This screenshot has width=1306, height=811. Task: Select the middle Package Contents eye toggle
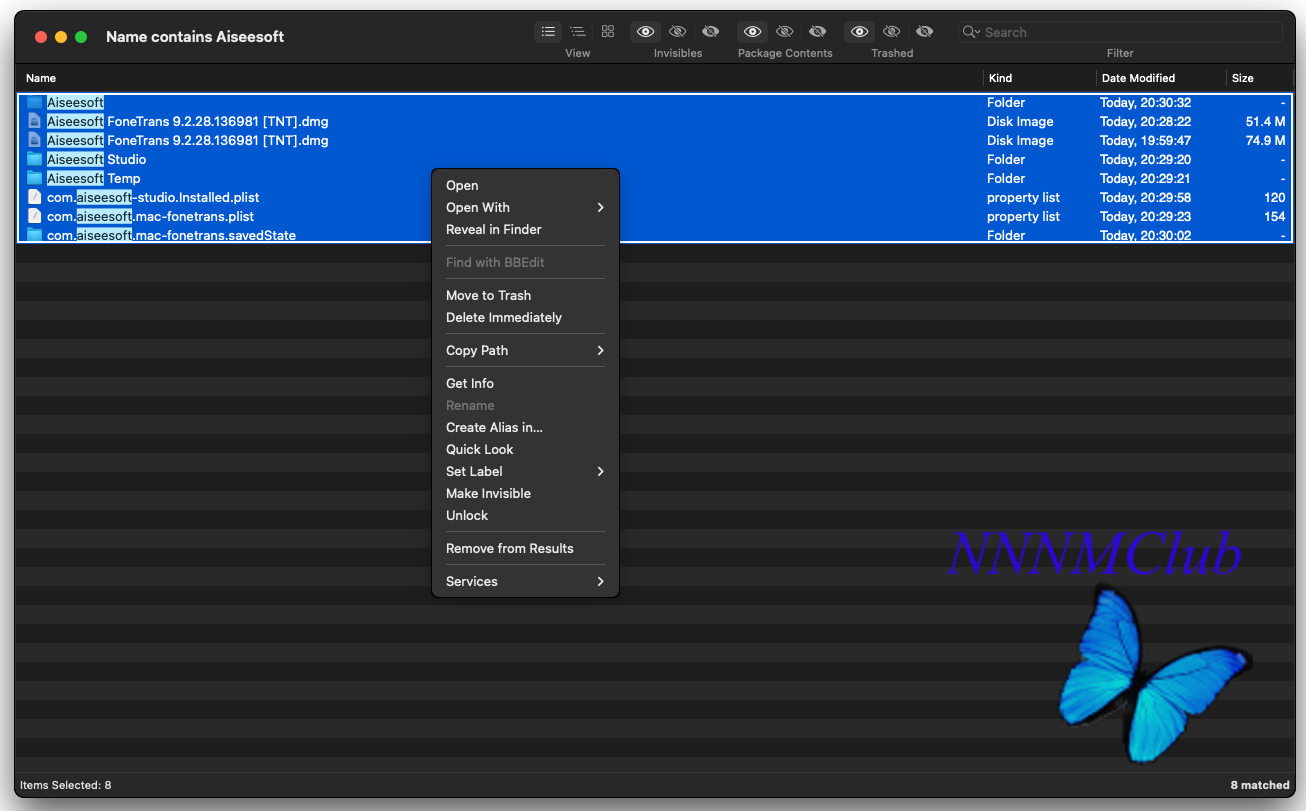coord(785,32)
